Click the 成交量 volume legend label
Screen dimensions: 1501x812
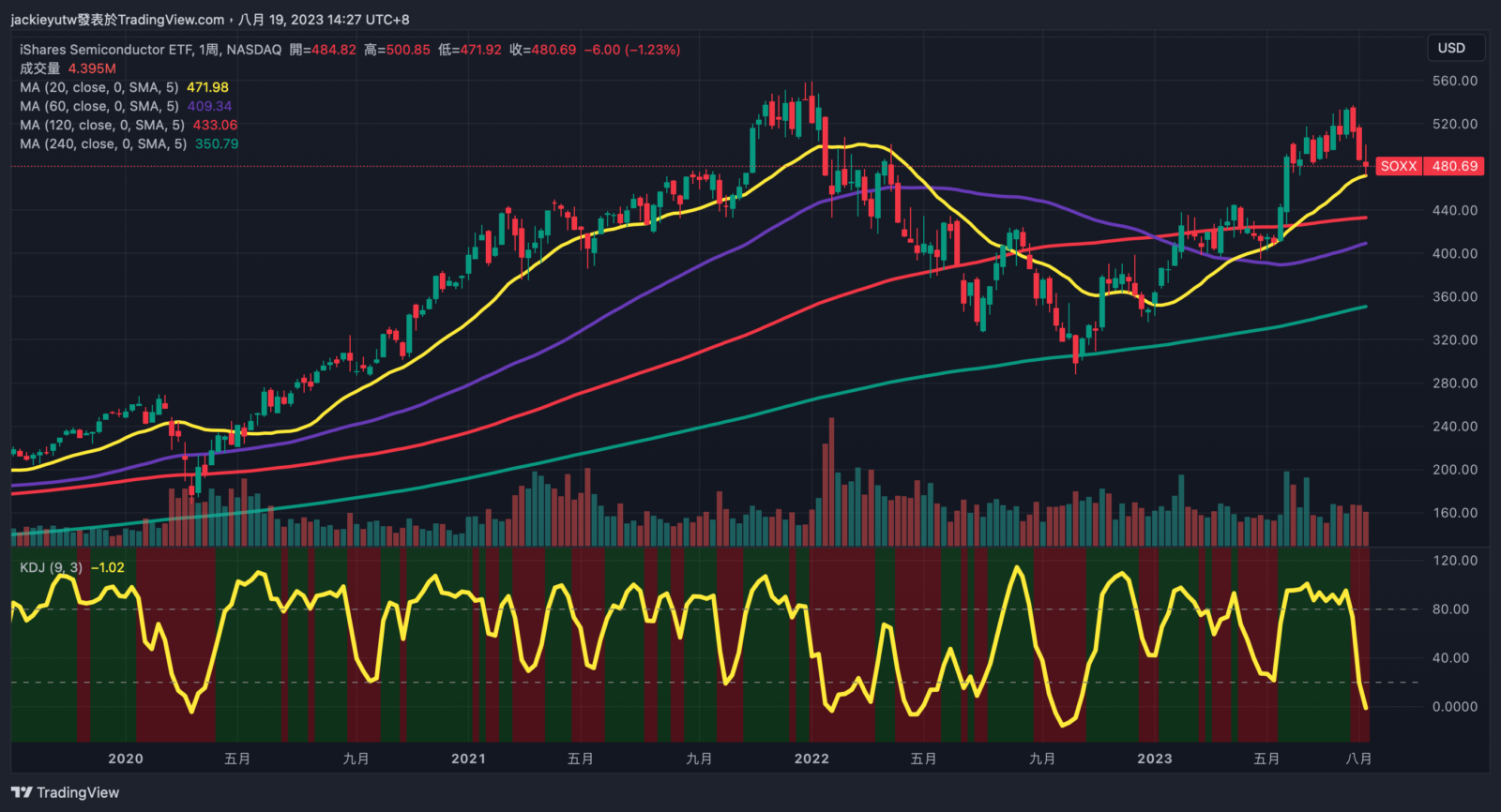tap(39, 68)
